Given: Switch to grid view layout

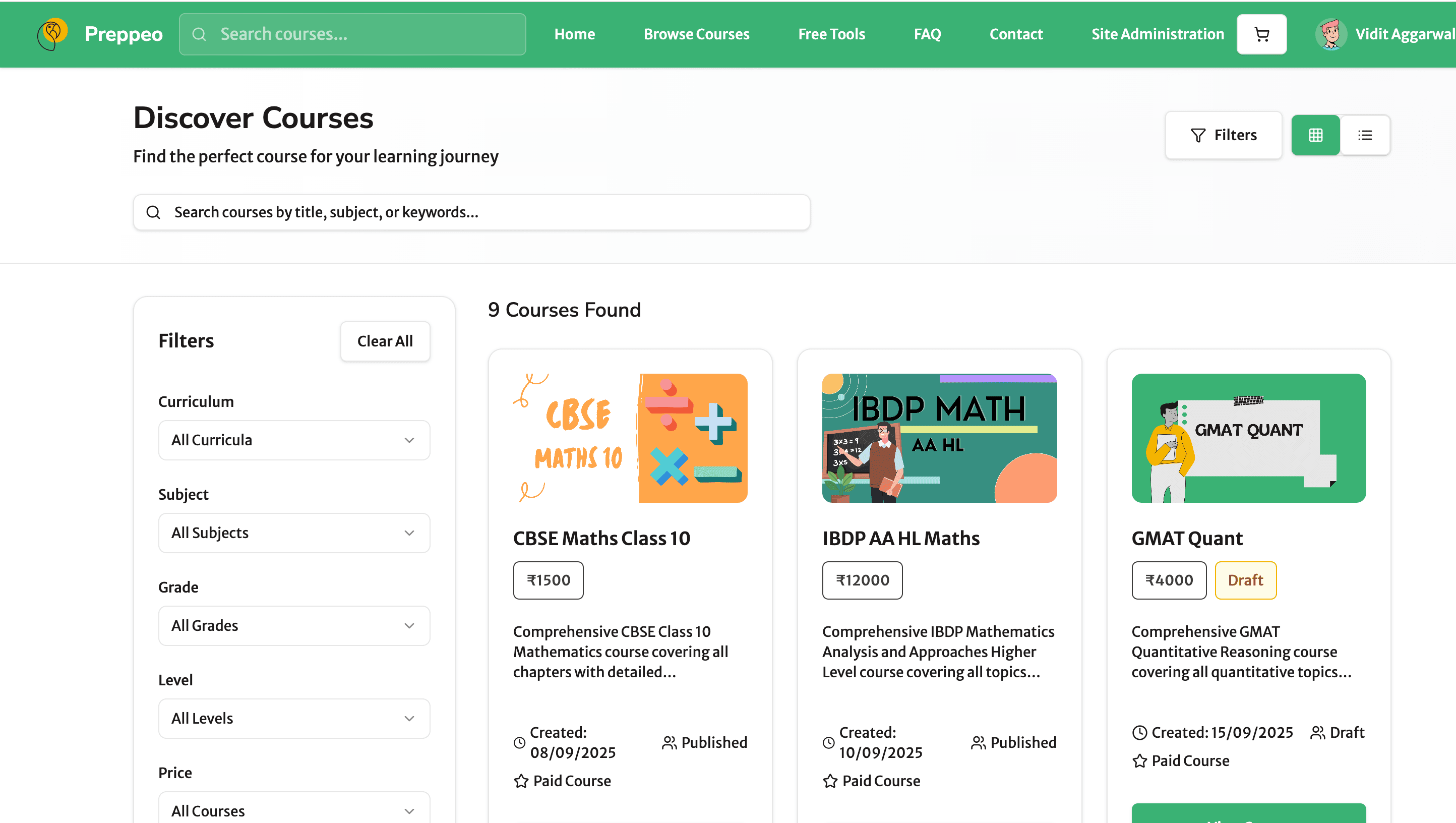Looking at the screenshot, I should click(x=1315, y=135).
